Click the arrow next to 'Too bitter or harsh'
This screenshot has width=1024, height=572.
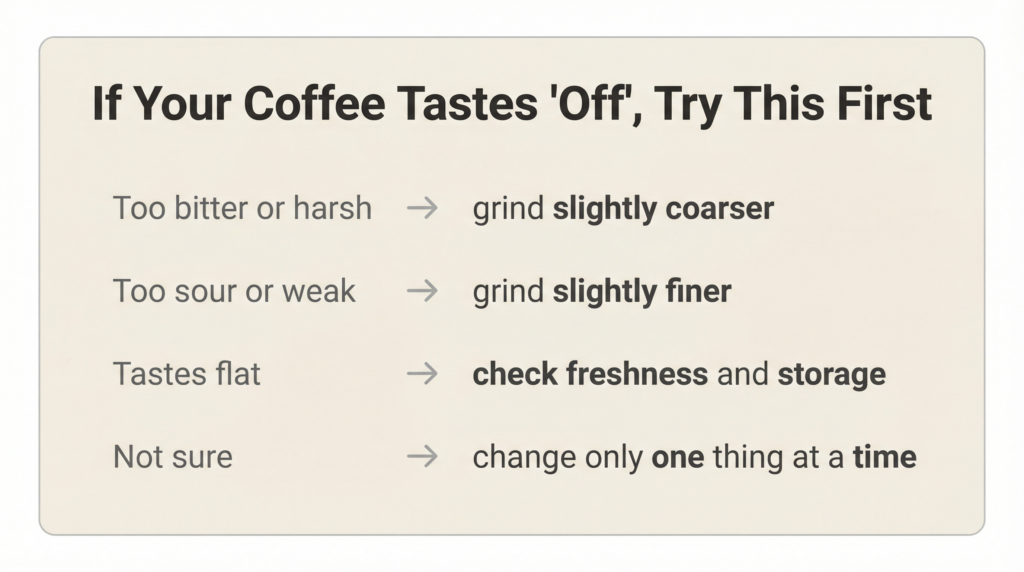pos(422,209)
